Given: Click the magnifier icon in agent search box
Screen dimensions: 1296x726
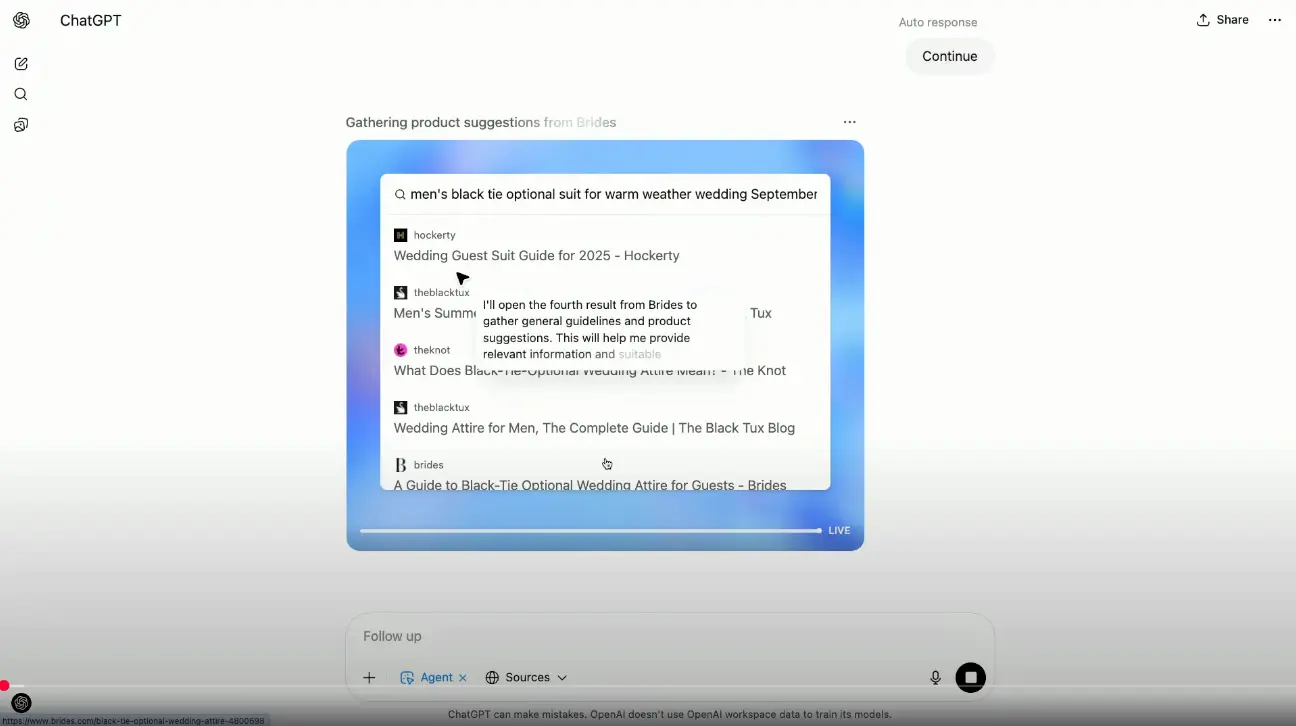Looking at the screenshot, I should [x=400, y=195].
